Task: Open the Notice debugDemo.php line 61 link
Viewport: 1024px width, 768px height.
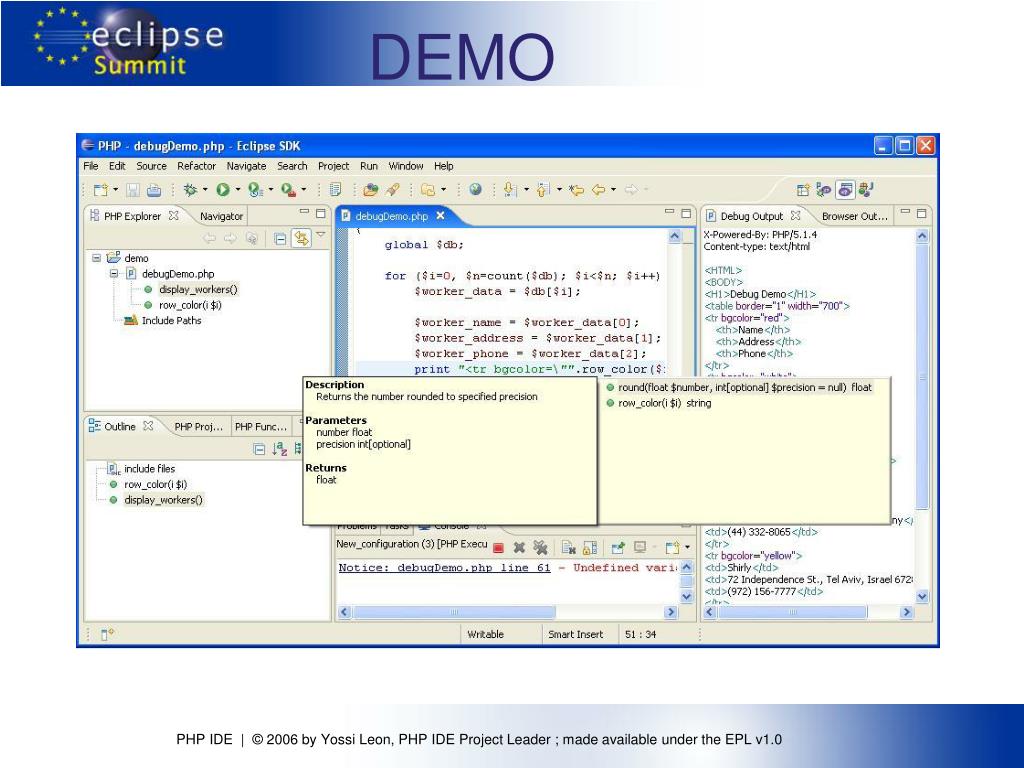Action: coord(444,568)
